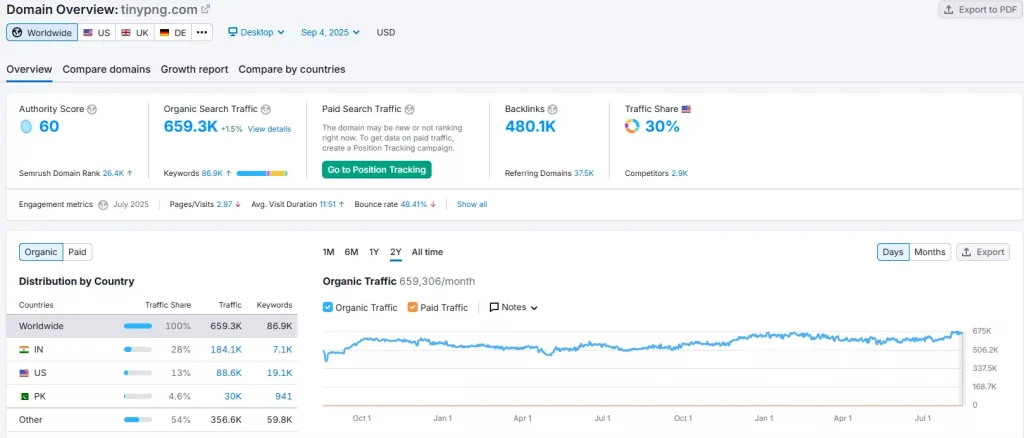The image size is (1024, 438).
Task: Click Go to Position Tracking button
Action: click(x=377, y=170)
